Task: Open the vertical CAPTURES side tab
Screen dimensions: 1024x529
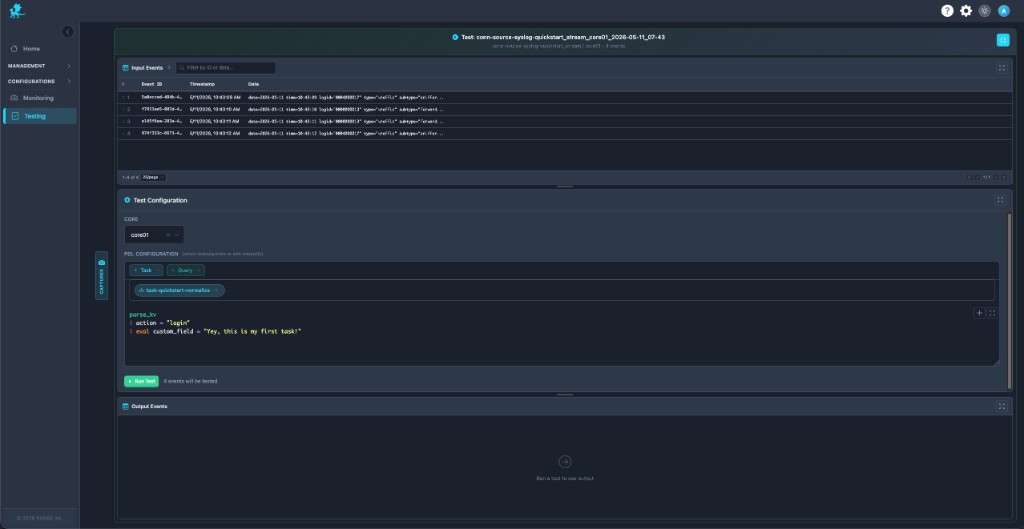Action: click(101, 276)
